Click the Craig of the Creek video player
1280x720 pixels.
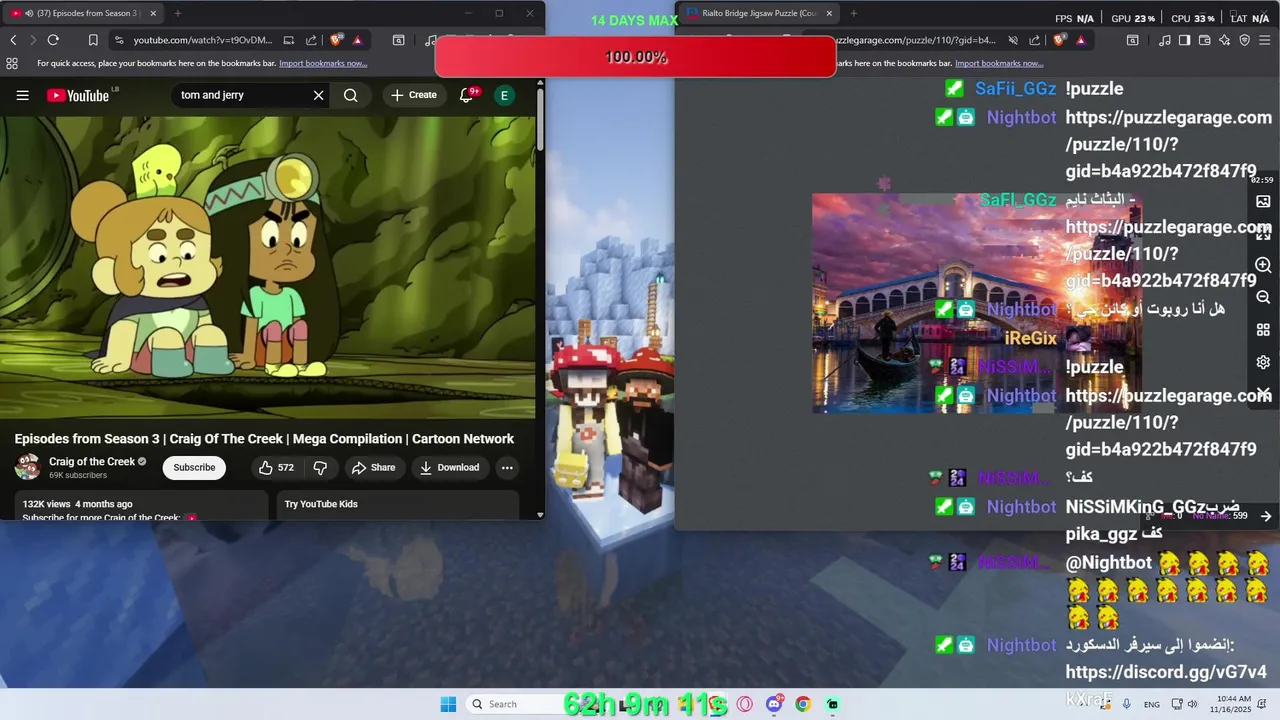268,268
